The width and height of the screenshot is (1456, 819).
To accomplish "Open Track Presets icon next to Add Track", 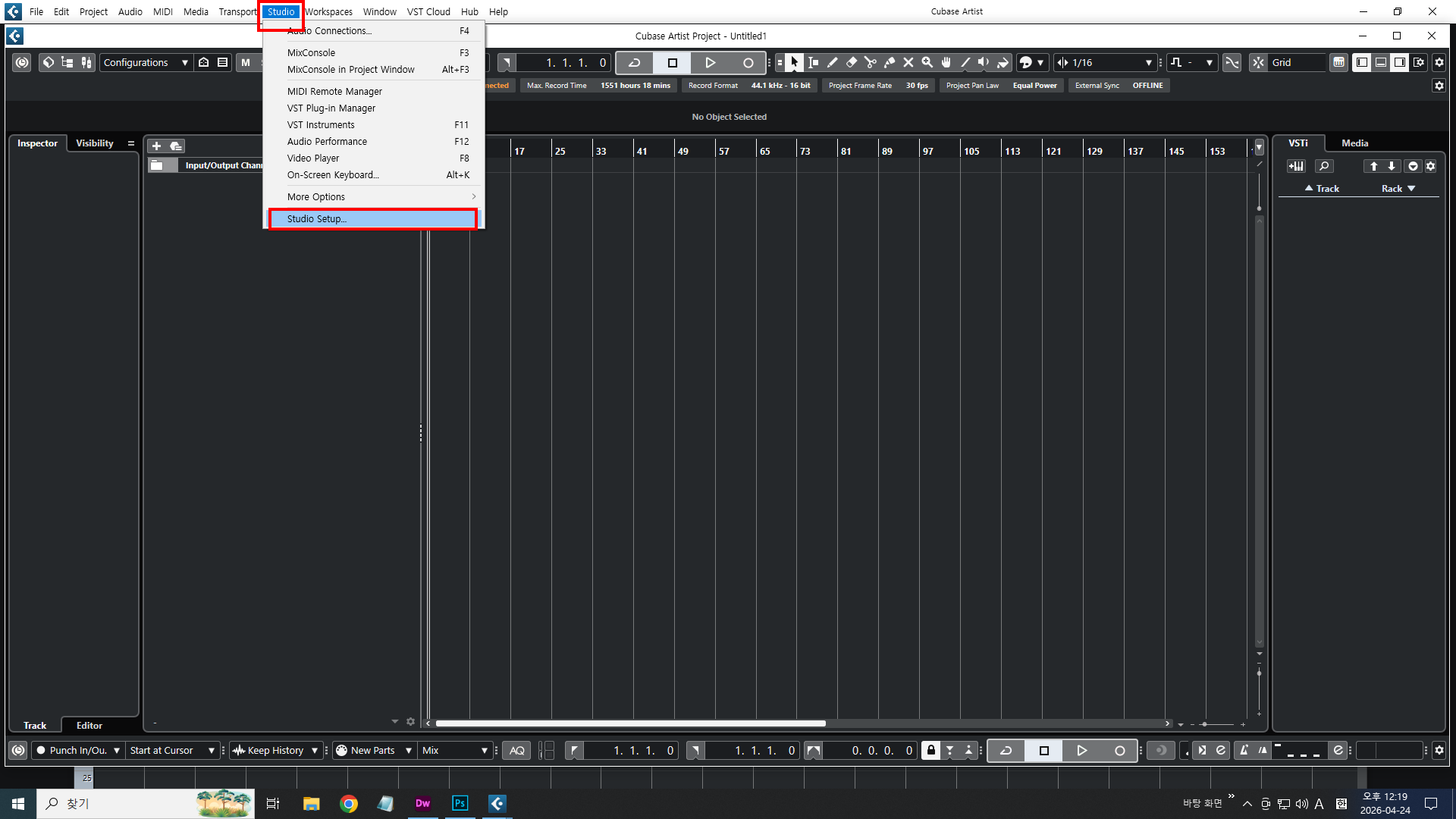I will (x=176, y=146).
